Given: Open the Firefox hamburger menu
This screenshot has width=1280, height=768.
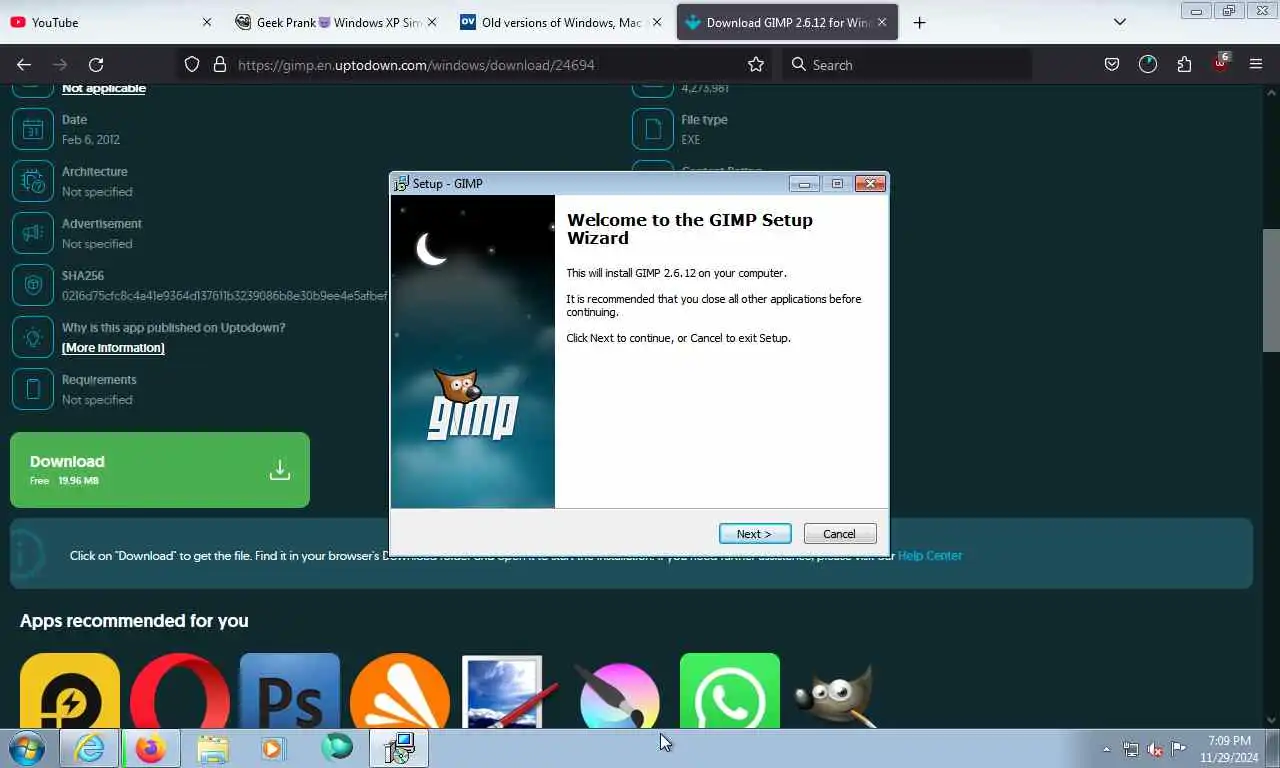Looking at the screenshot, I should (1256, 64).
